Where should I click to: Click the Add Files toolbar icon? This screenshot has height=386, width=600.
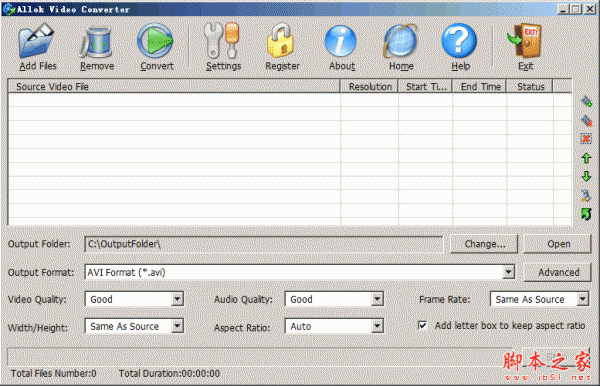tap(37, 40)
